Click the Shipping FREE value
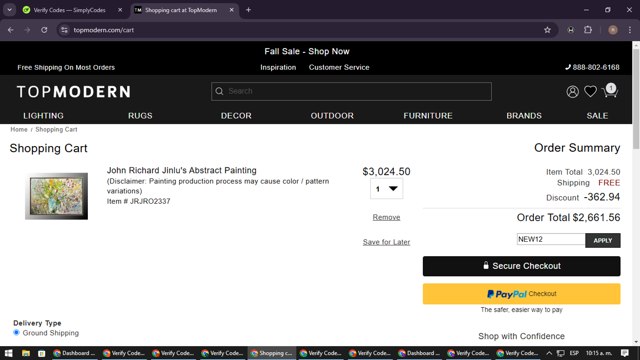This screenshot has width=640, height=360. point(609,183)
